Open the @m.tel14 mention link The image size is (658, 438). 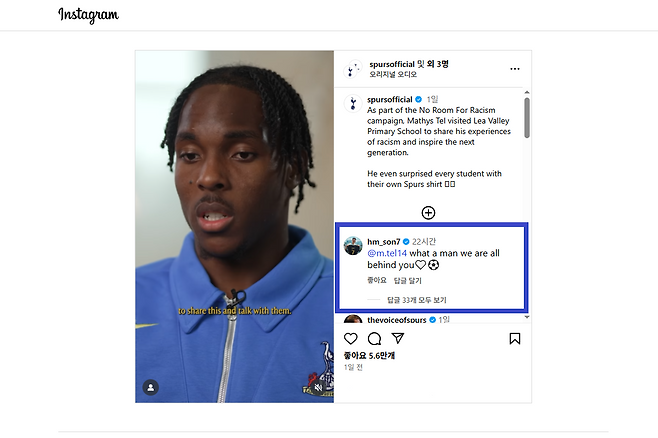387,253
